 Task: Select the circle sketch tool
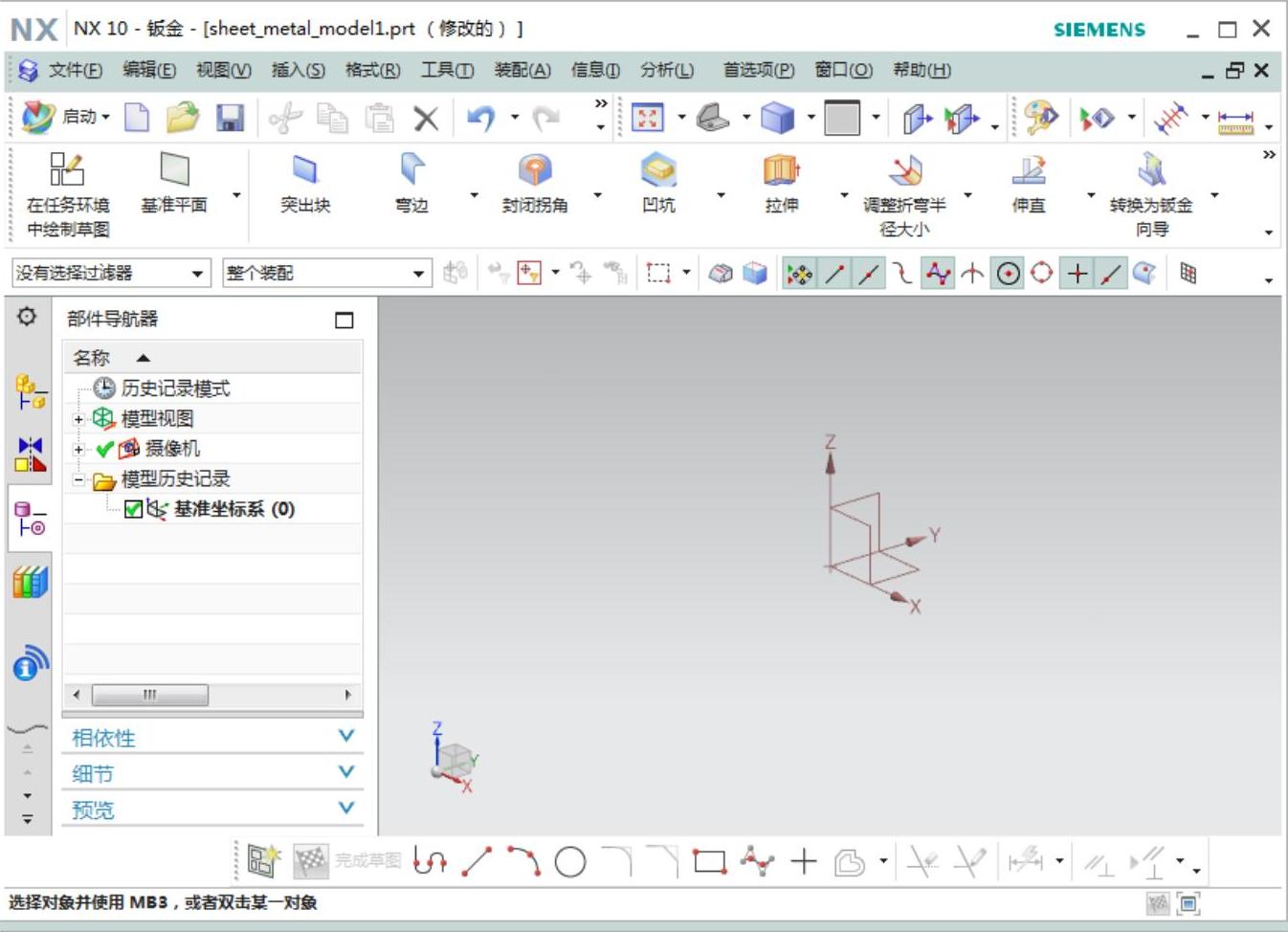[x=570, y=862]
